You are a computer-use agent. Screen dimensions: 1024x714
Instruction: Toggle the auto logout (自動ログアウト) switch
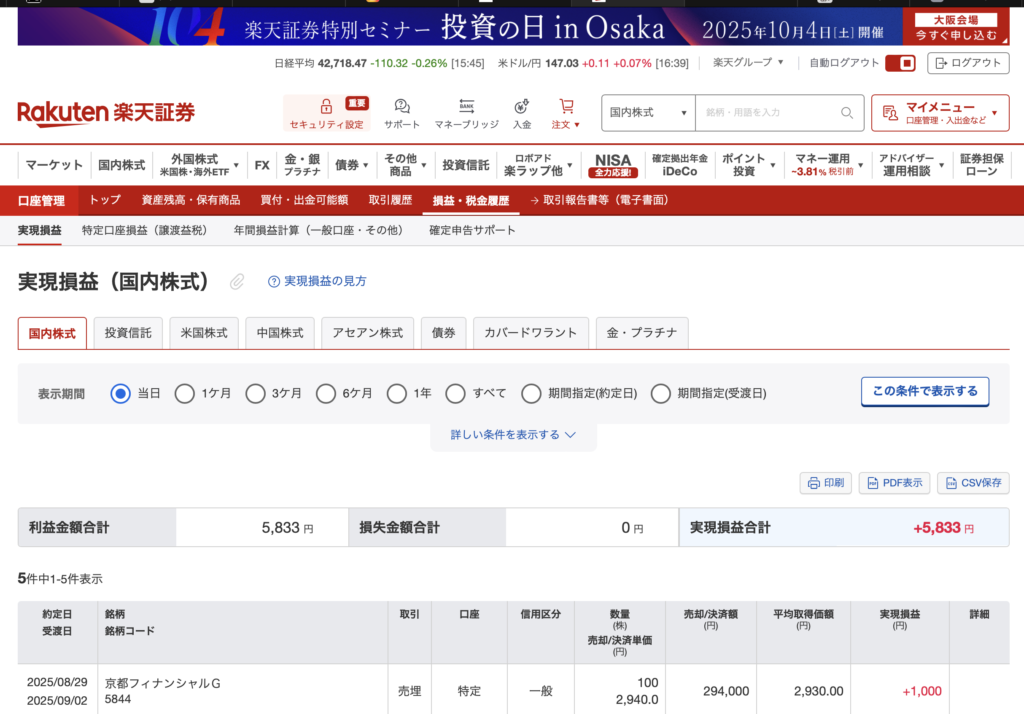point(900,63)
